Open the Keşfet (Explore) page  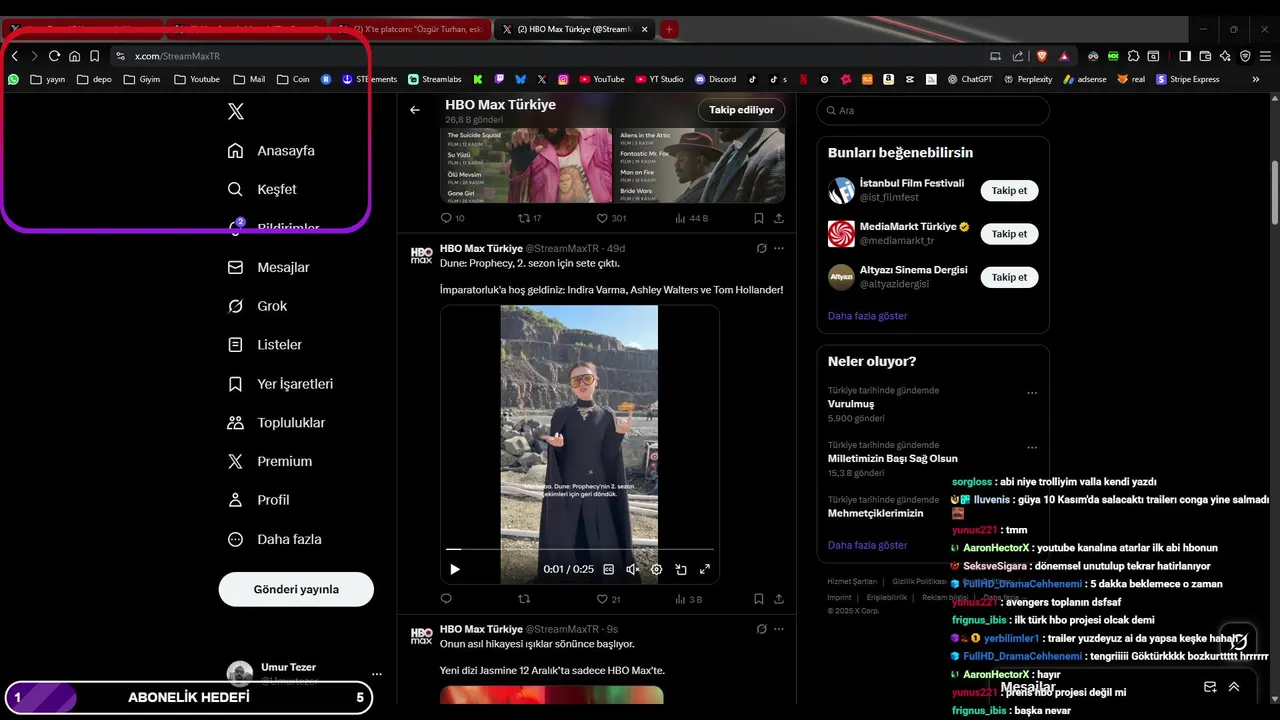[262, 189]
